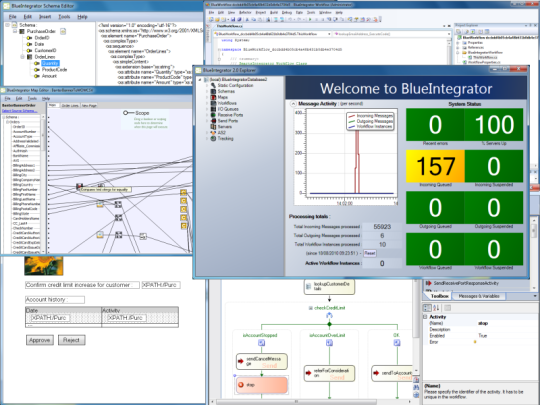This screenshot has height=405, width=540.
Task: Switch to the Messages & Variables tab
Action: (479, 296)
